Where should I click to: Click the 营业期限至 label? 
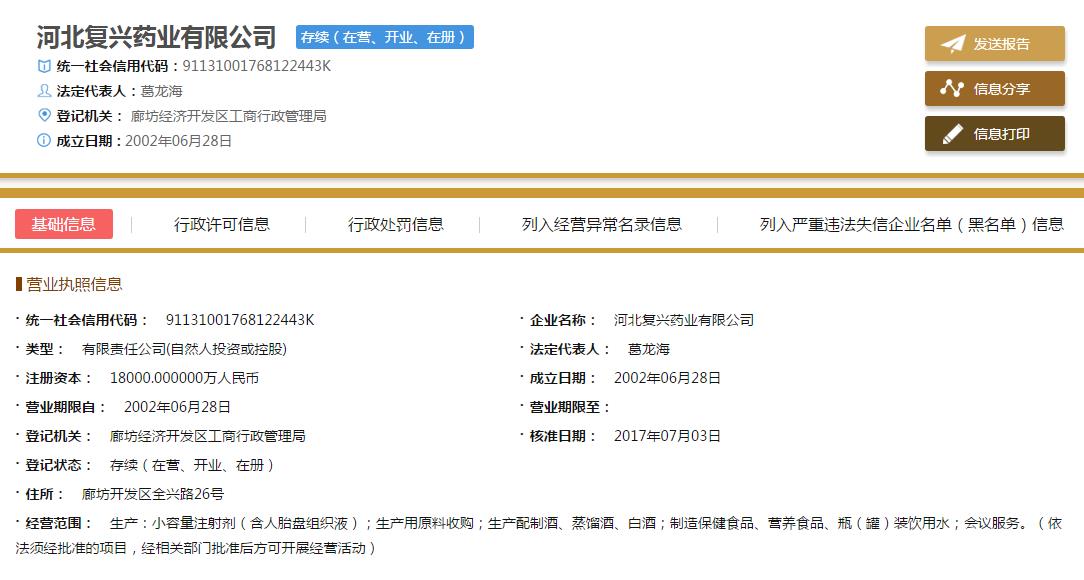coord(568,407)
